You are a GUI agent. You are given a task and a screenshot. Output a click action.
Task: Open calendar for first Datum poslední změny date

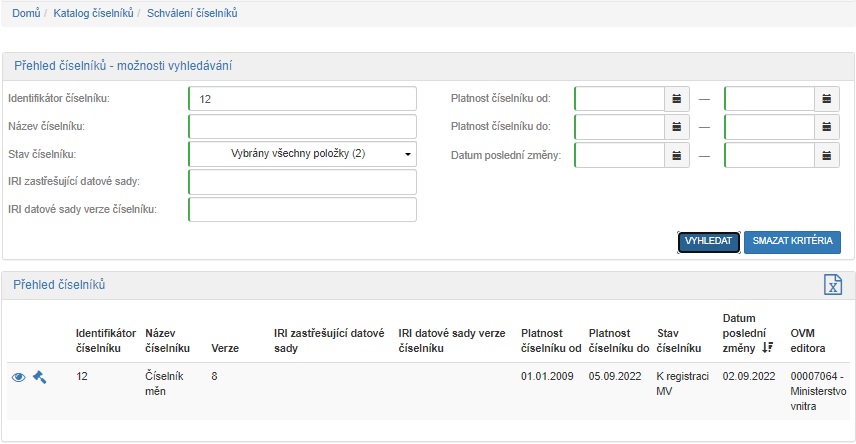[677, 155]
